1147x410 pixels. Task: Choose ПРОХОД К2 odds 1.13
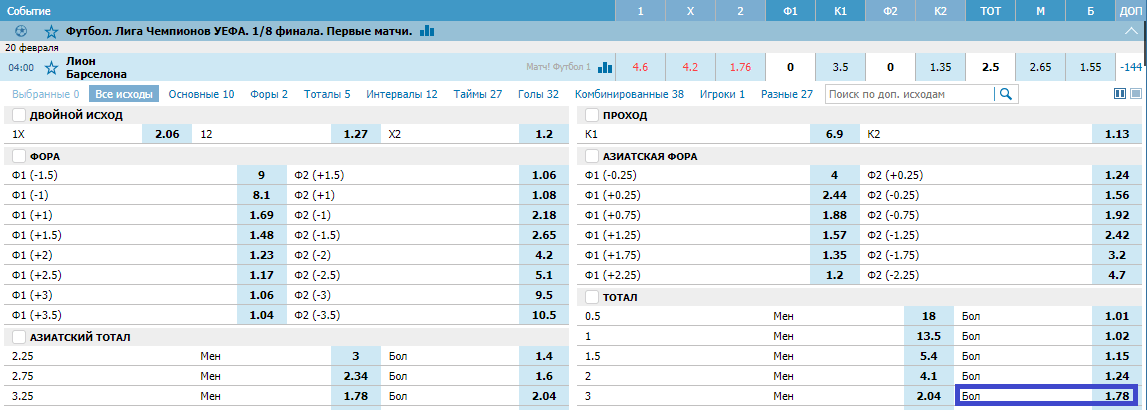[1116, 134]
